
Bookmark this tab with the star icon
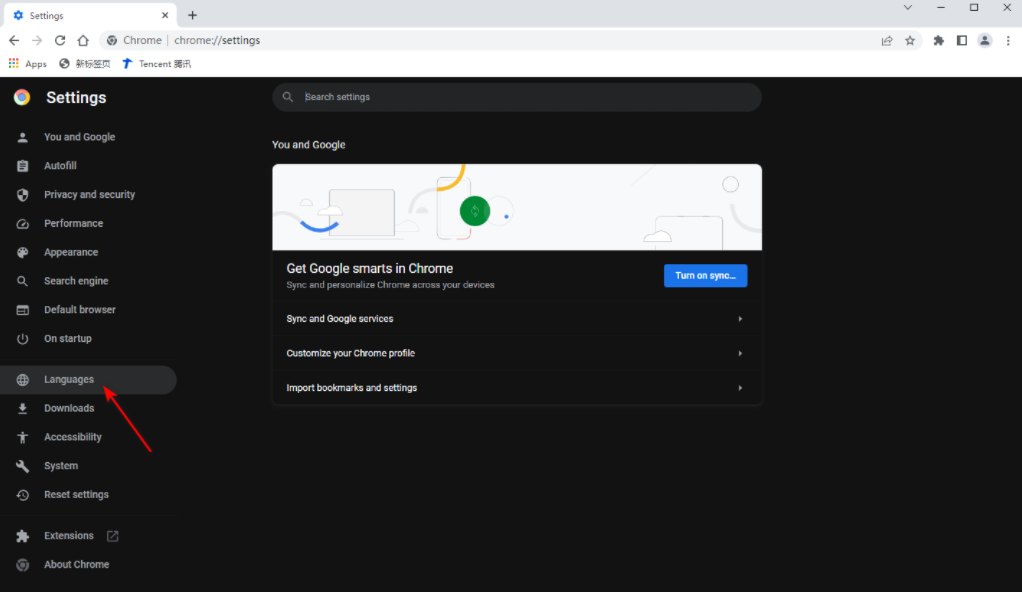(x=910, y=40)
